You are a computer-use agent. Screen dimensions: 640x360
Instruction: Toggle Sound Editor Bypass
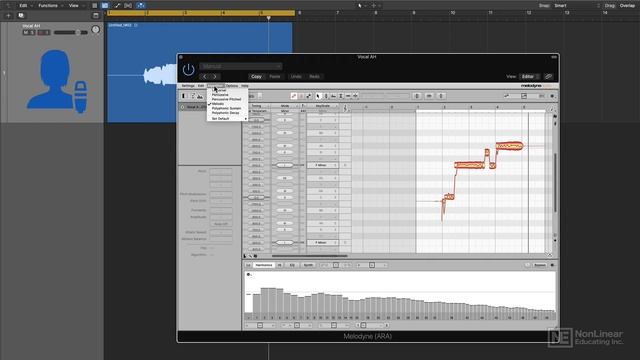click(x=540, y=265)
